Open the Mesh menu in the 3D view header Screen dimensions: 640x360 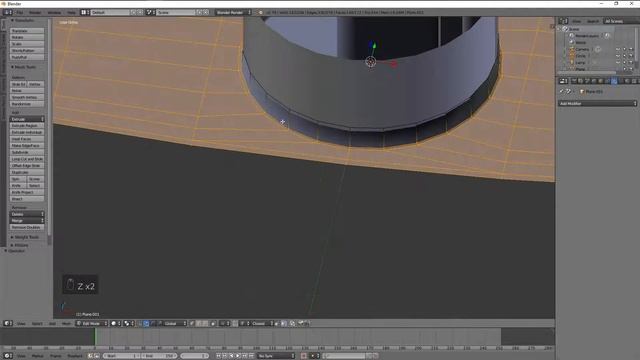tap(66, 323)
